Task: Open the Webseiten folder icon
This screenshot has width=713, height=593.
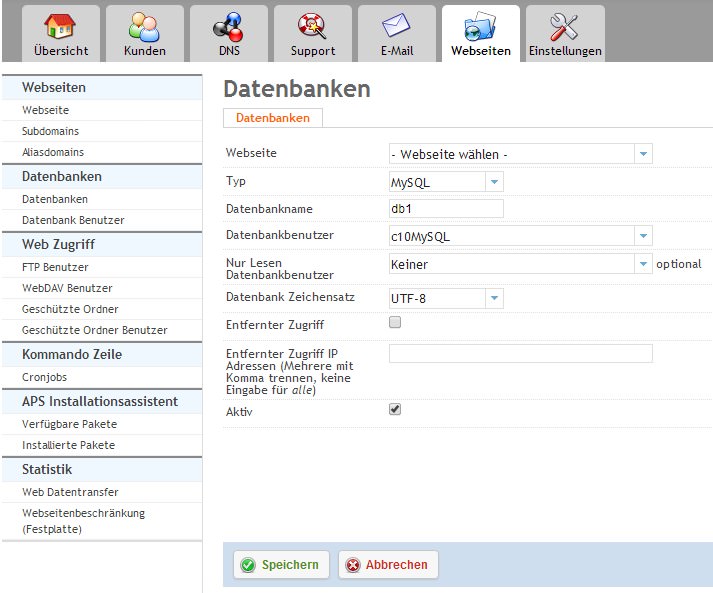Action: [x=481, y=26]
